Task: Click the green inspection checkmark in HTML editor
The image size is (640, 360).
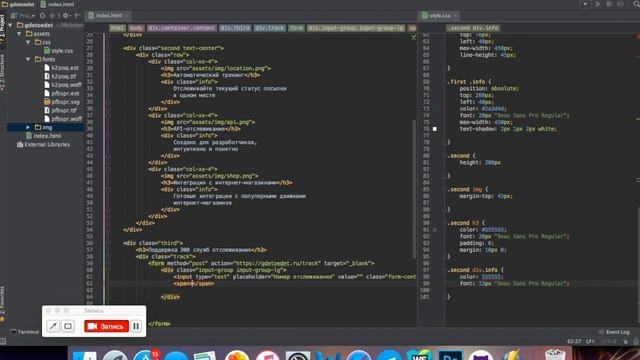Action: pos(413,37)
